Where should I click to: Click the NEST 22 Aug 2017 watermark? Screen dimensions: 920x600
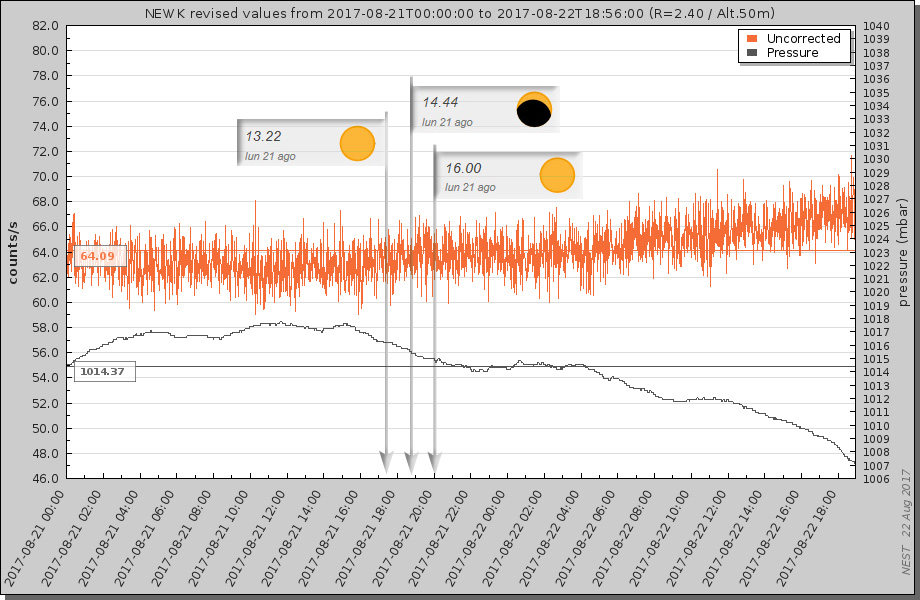click(906, 533)
